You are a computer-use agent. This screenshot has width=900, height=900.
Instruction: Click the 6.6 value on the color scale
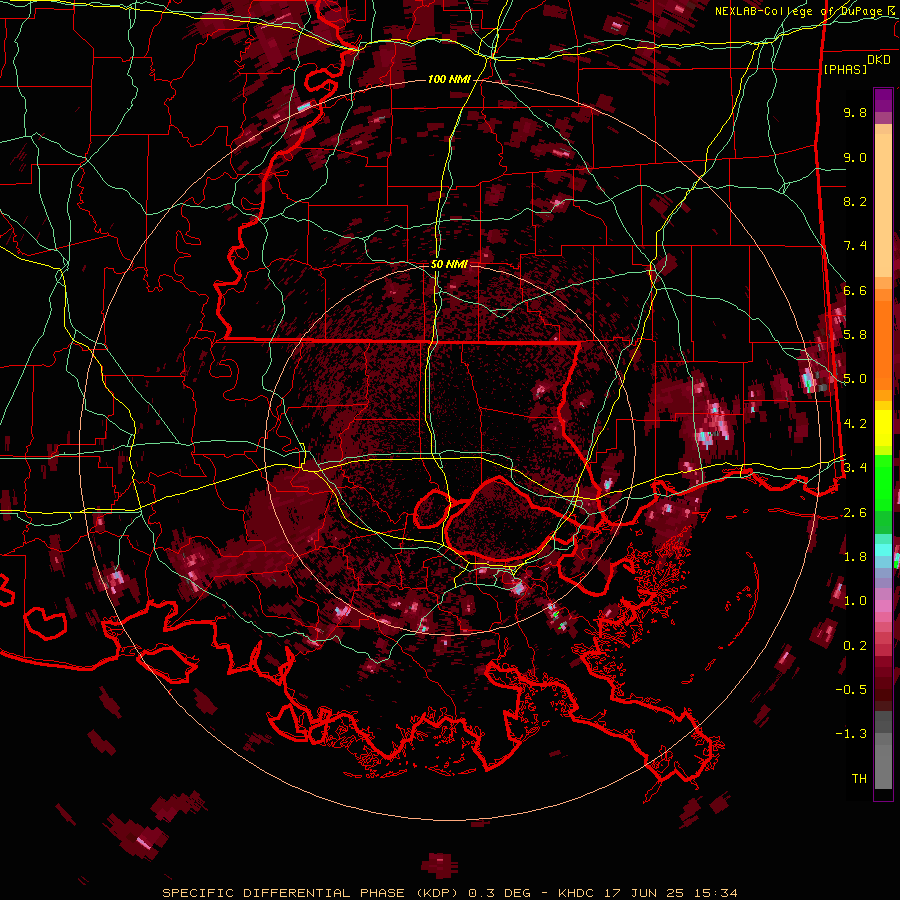point(855,290)
